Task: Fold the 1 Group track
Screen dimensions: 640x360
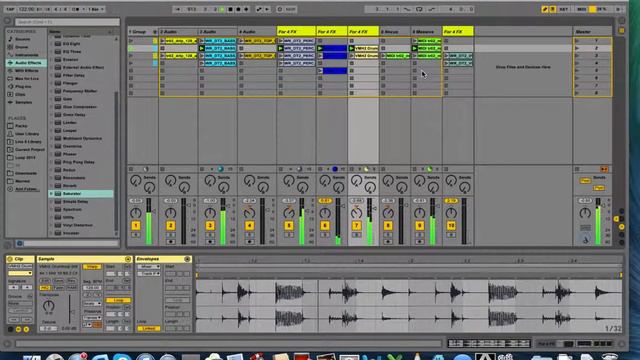Action: tap(155, 32)
